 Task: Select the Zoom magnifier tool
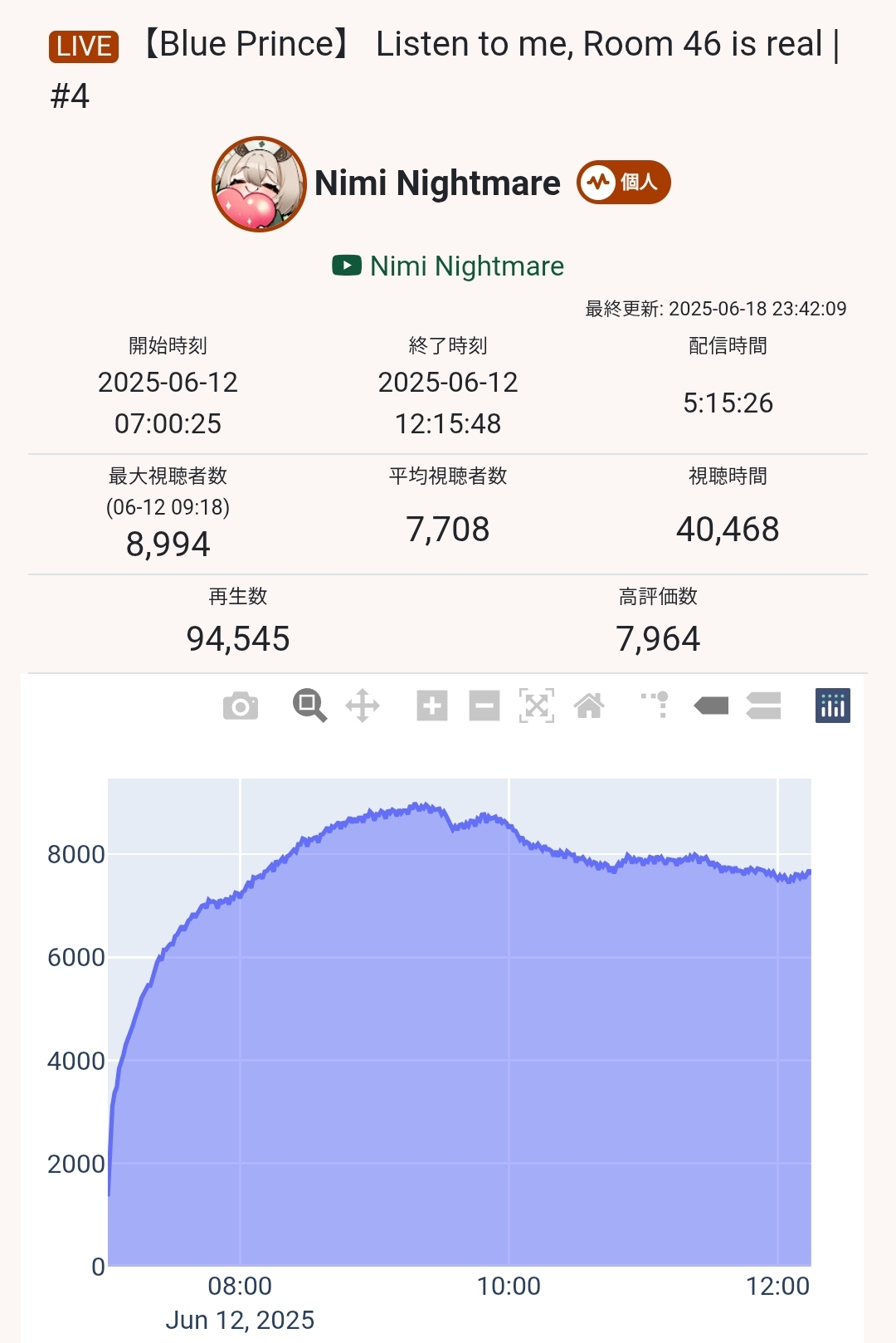point(309,706)
